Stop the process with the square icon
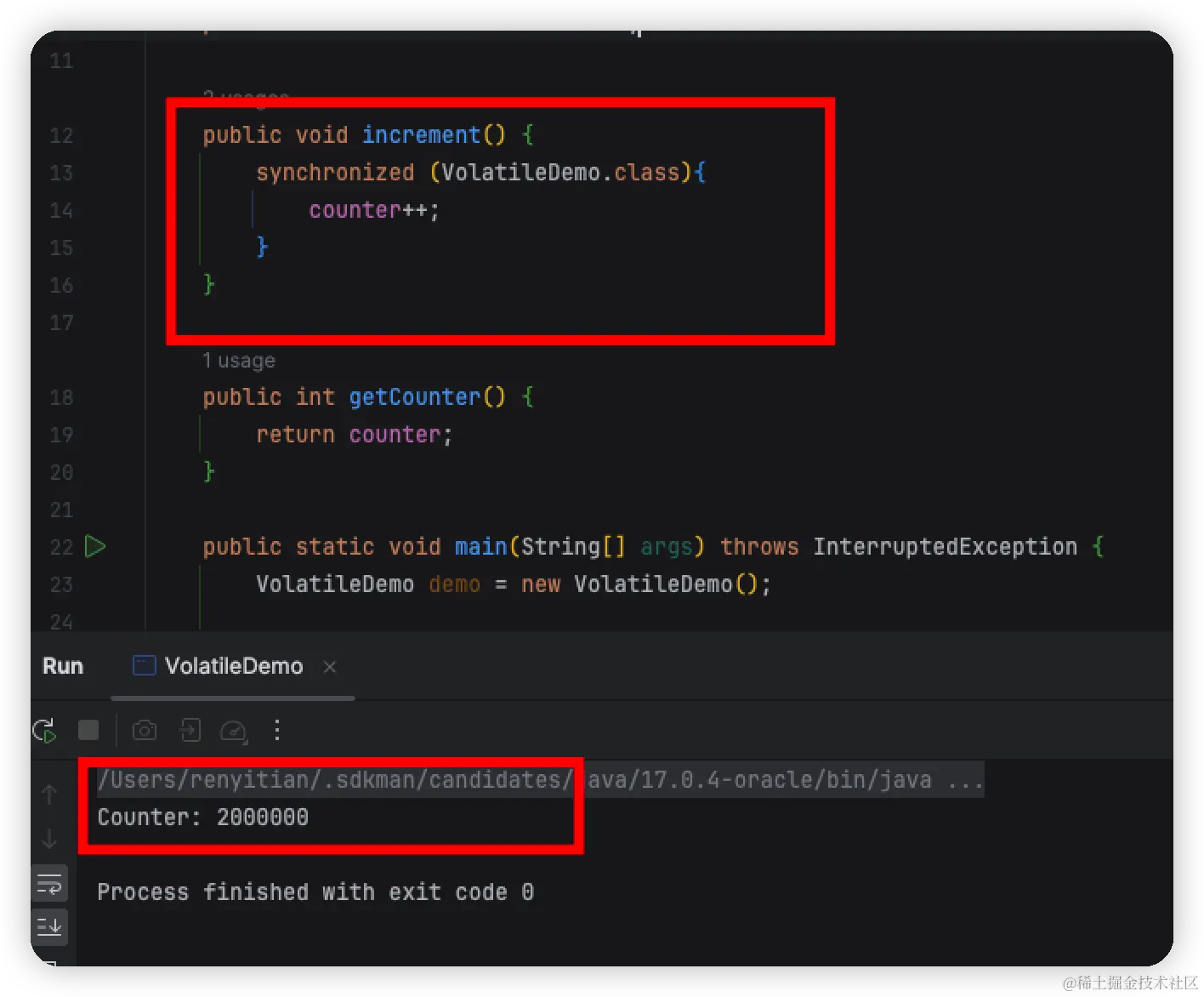Image resolution: width=1204 pixels, height=997 pixels. pyautogui.click(x=88, y=730)
